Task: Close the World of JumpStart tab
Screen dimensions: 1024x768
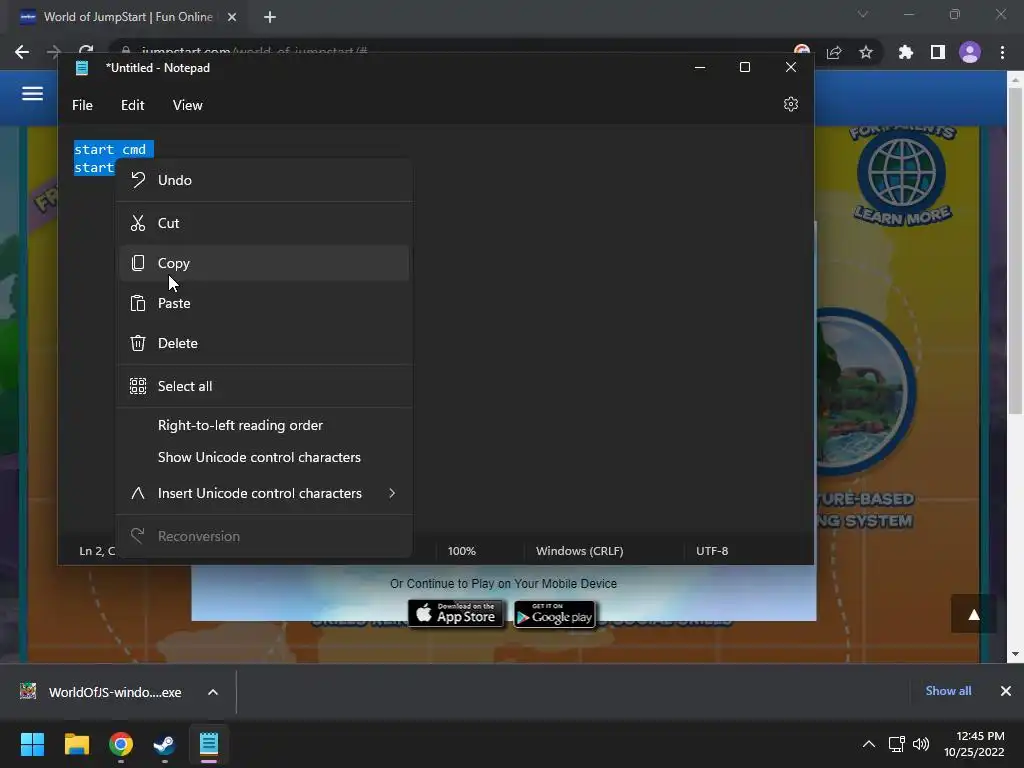Action: click(232, 17)
